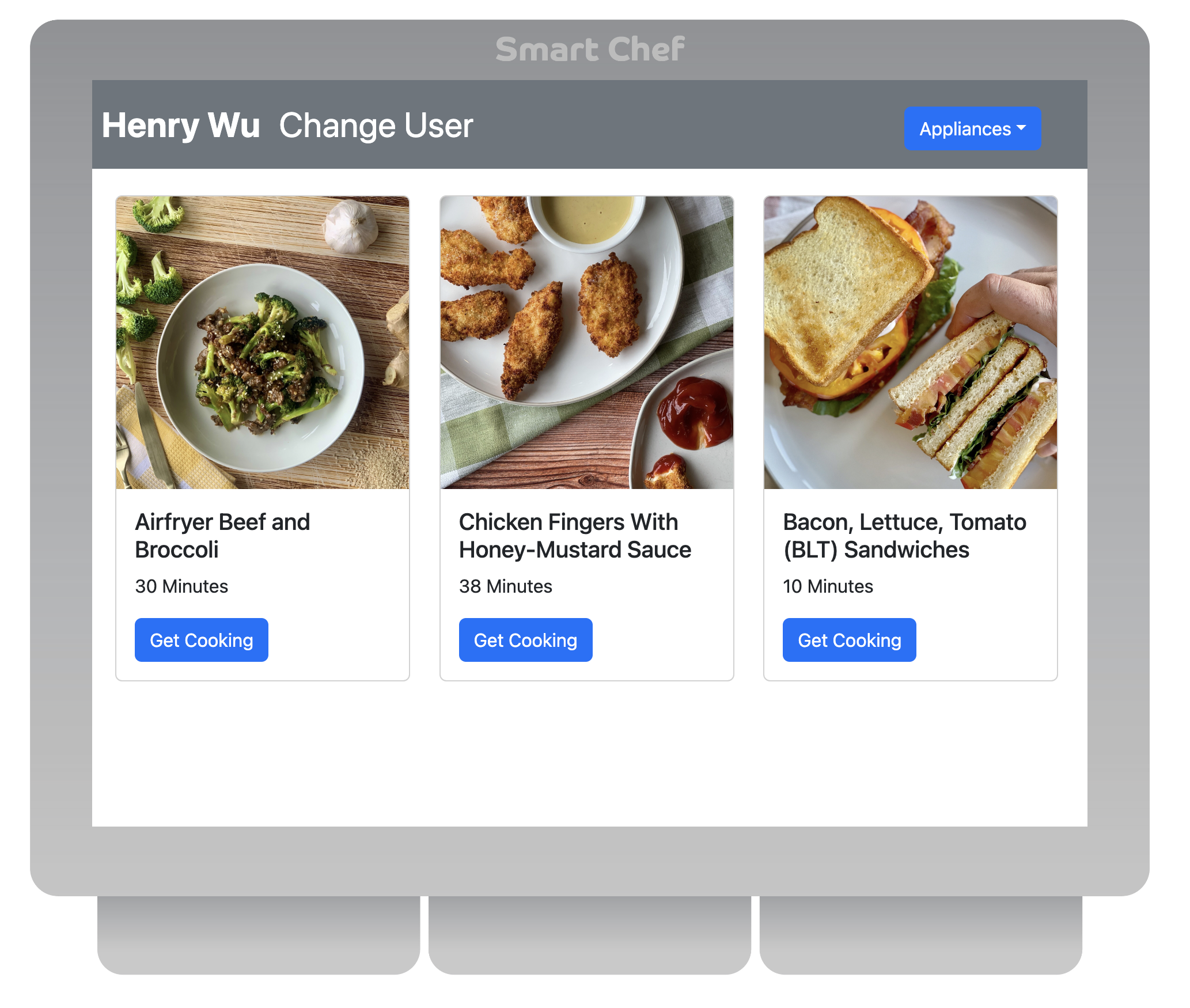The image size is (1190, 1008).
Task: Click the Change User link
Action: click(376, 126)
